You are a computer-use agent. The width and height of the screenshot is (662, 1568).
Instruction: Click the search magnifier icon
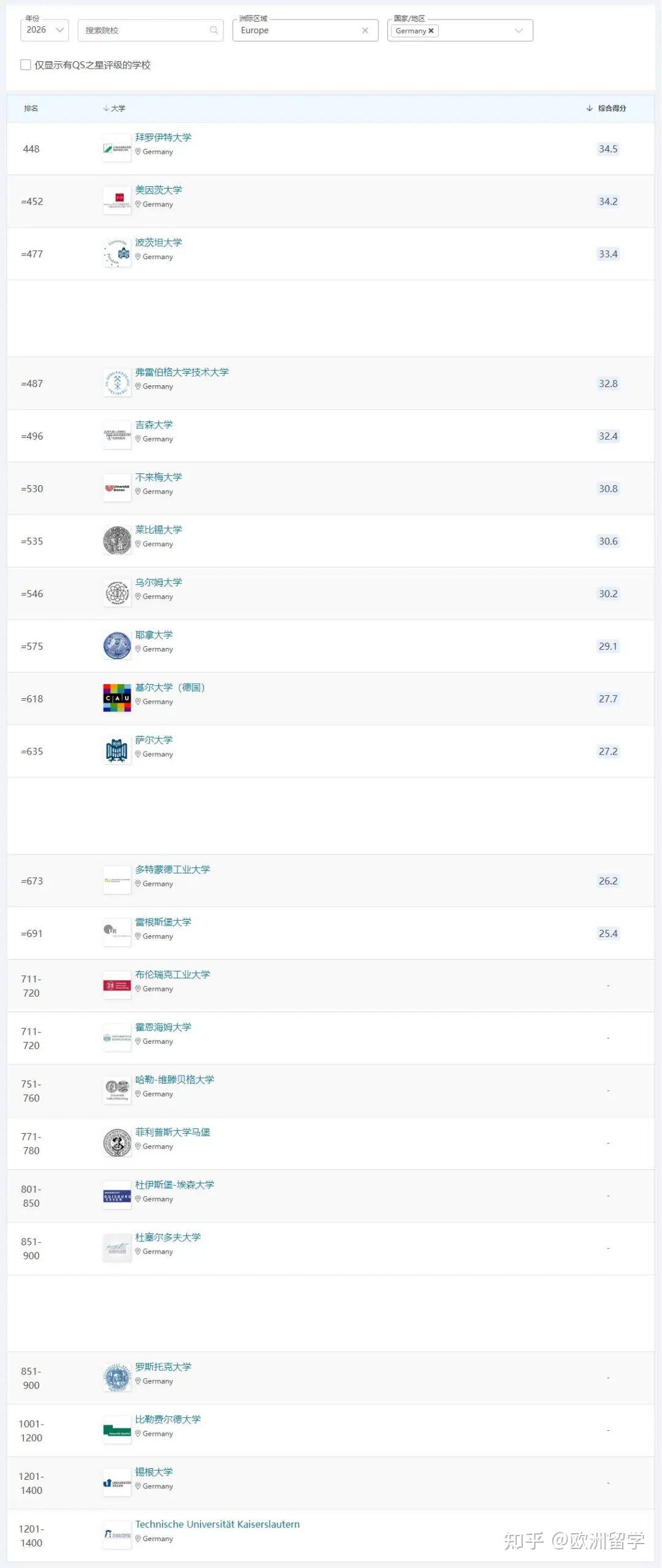tap(213, 31)
